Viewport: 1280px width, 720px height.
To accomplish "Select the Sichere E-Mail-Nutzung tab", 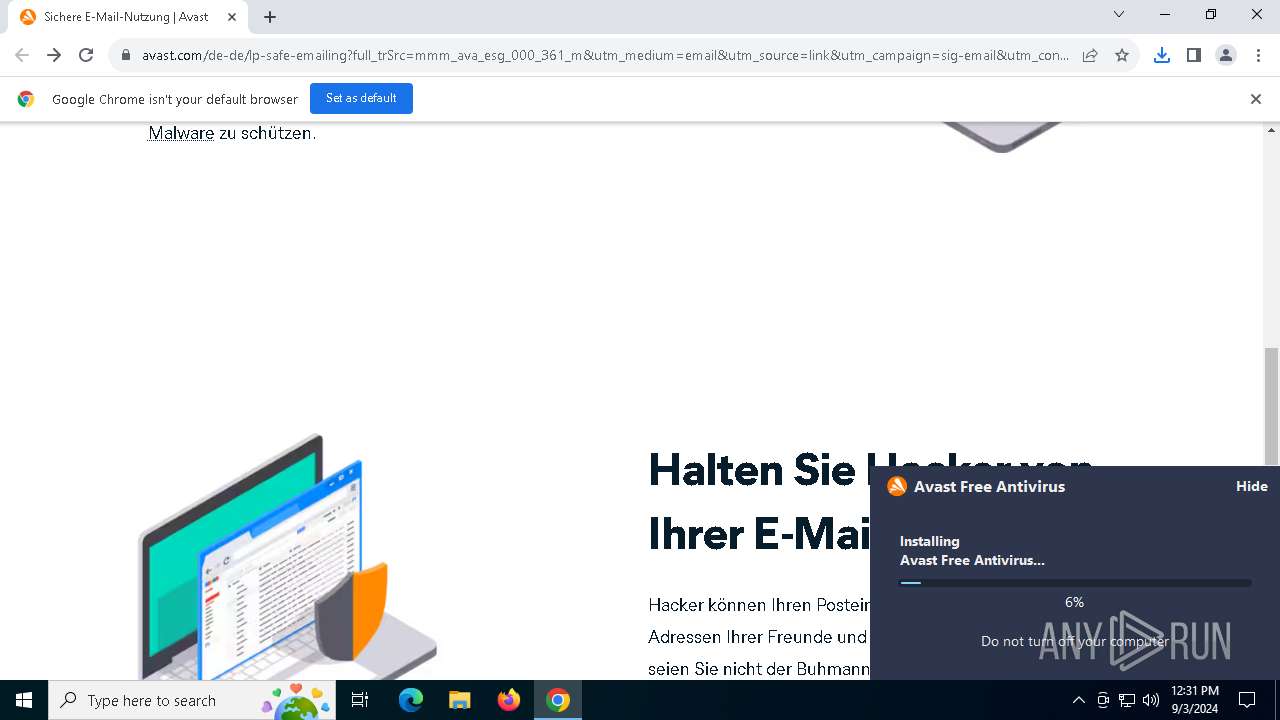I will 126,17.
